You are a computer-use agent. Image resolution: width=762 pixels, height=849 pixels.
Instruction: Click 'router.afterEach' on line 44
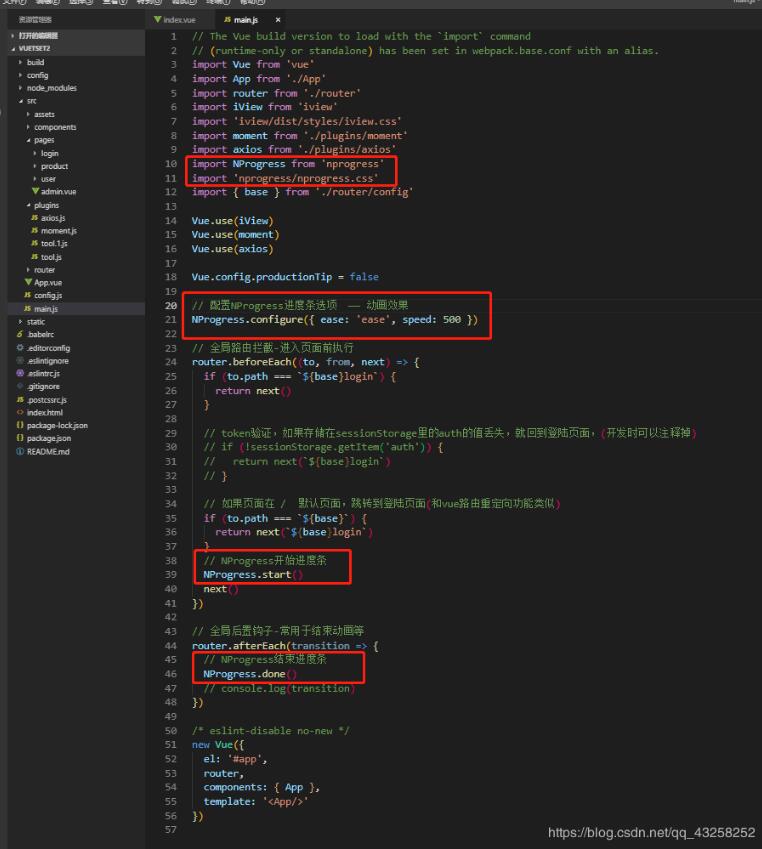239,645
